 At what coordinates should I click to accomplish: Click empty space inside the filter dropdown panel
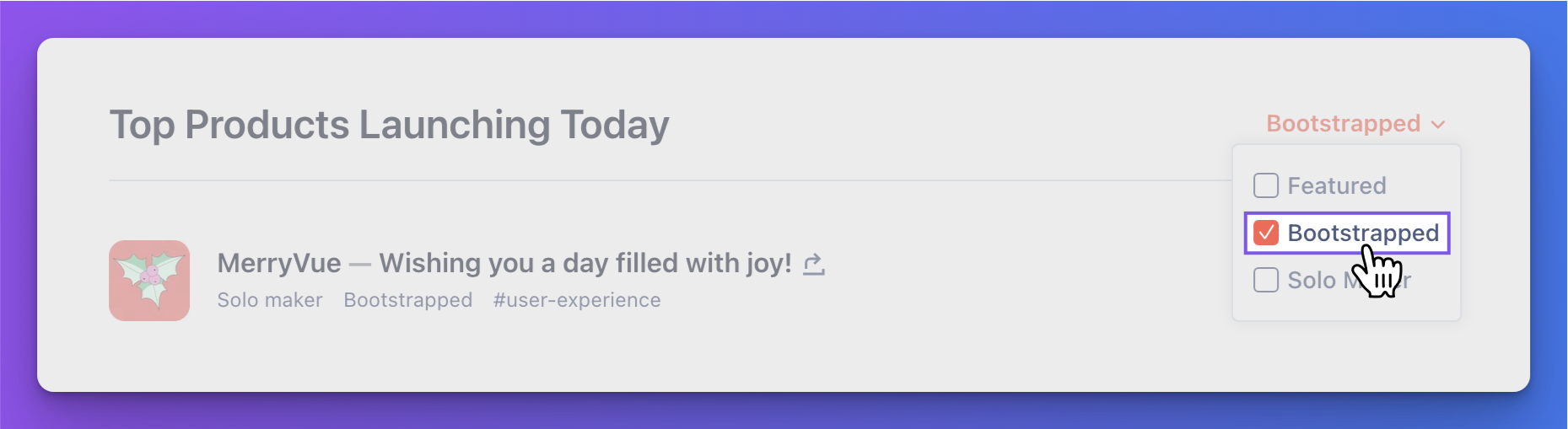[x=1347, y=307]
